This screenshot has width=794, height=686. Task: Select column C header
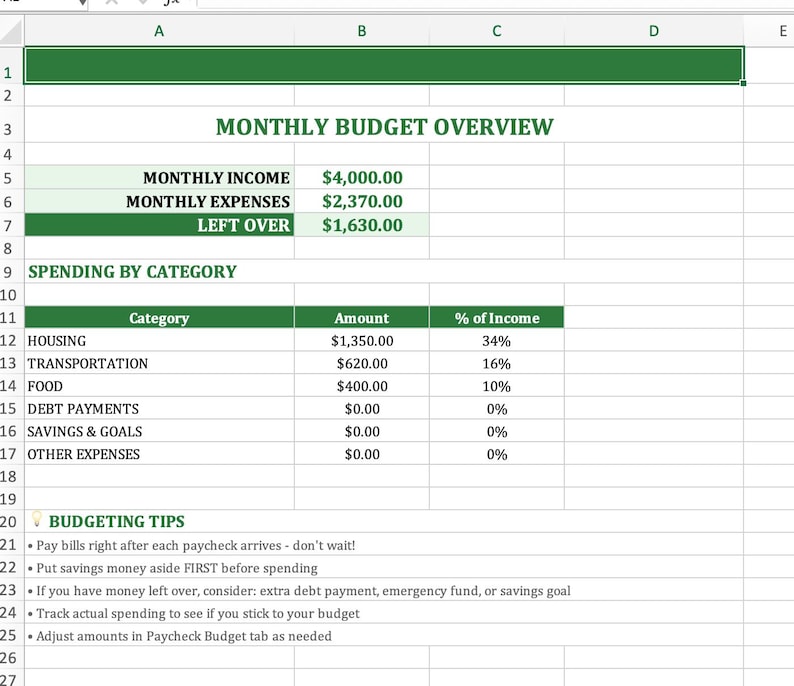pos(497,31)
